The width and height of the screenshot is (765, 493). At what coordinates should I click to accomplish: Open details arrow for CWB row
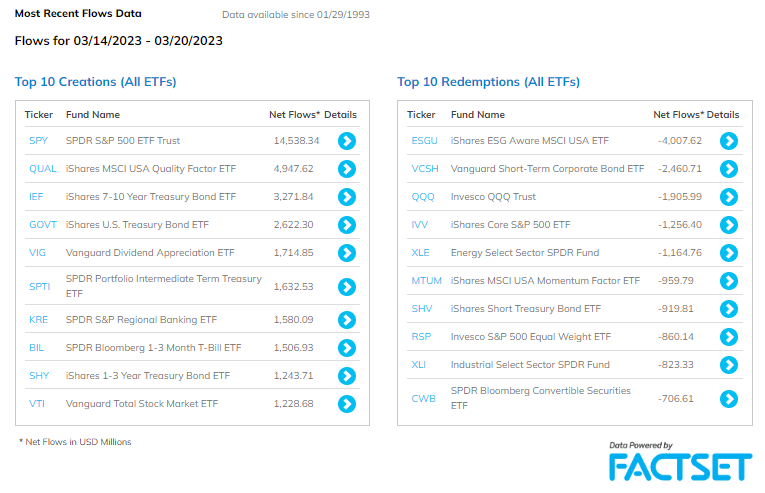pyautogui.click(x=729, y=399)
